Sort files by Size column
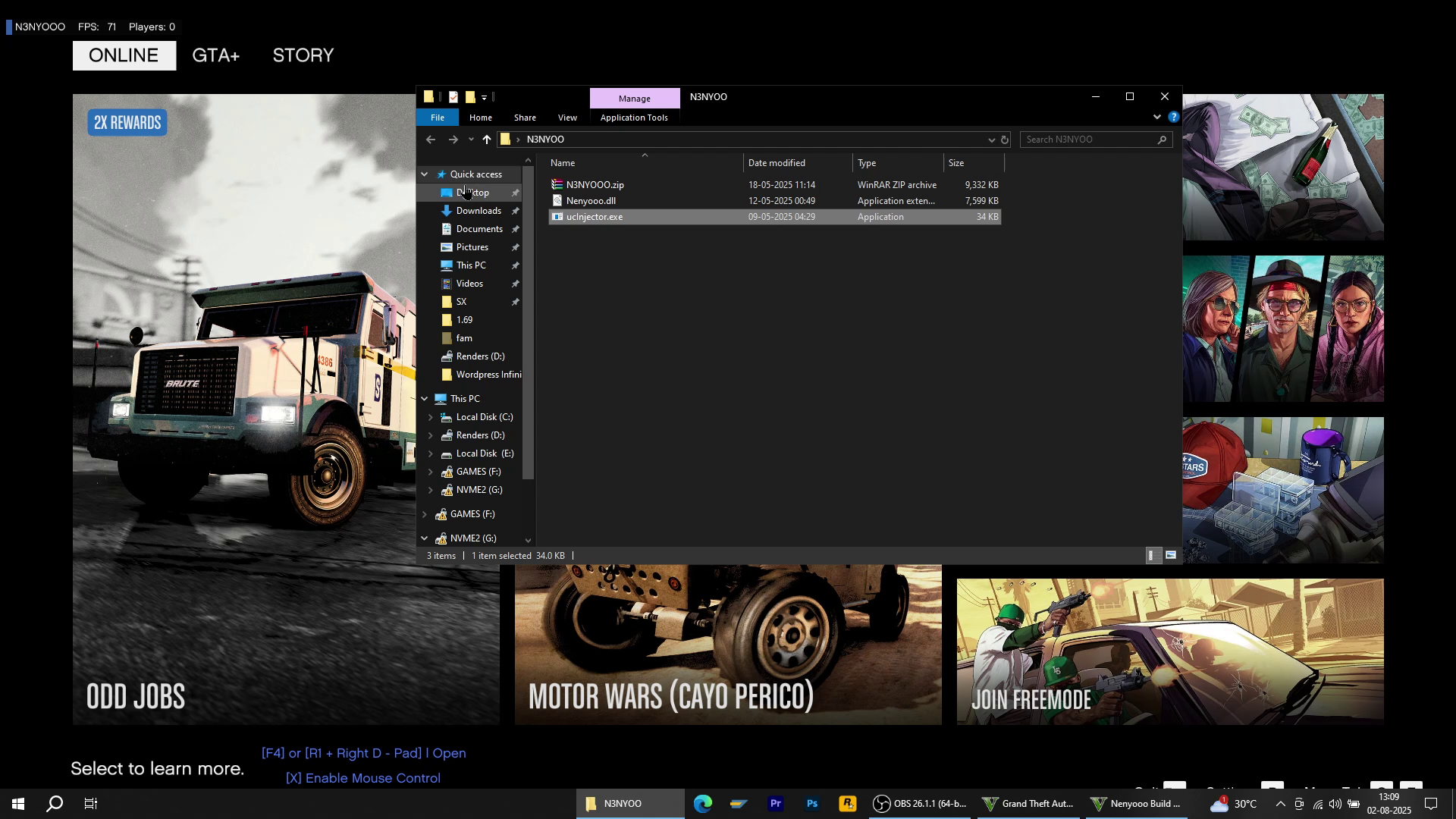The image size is (1456, 819). [974, 163]
